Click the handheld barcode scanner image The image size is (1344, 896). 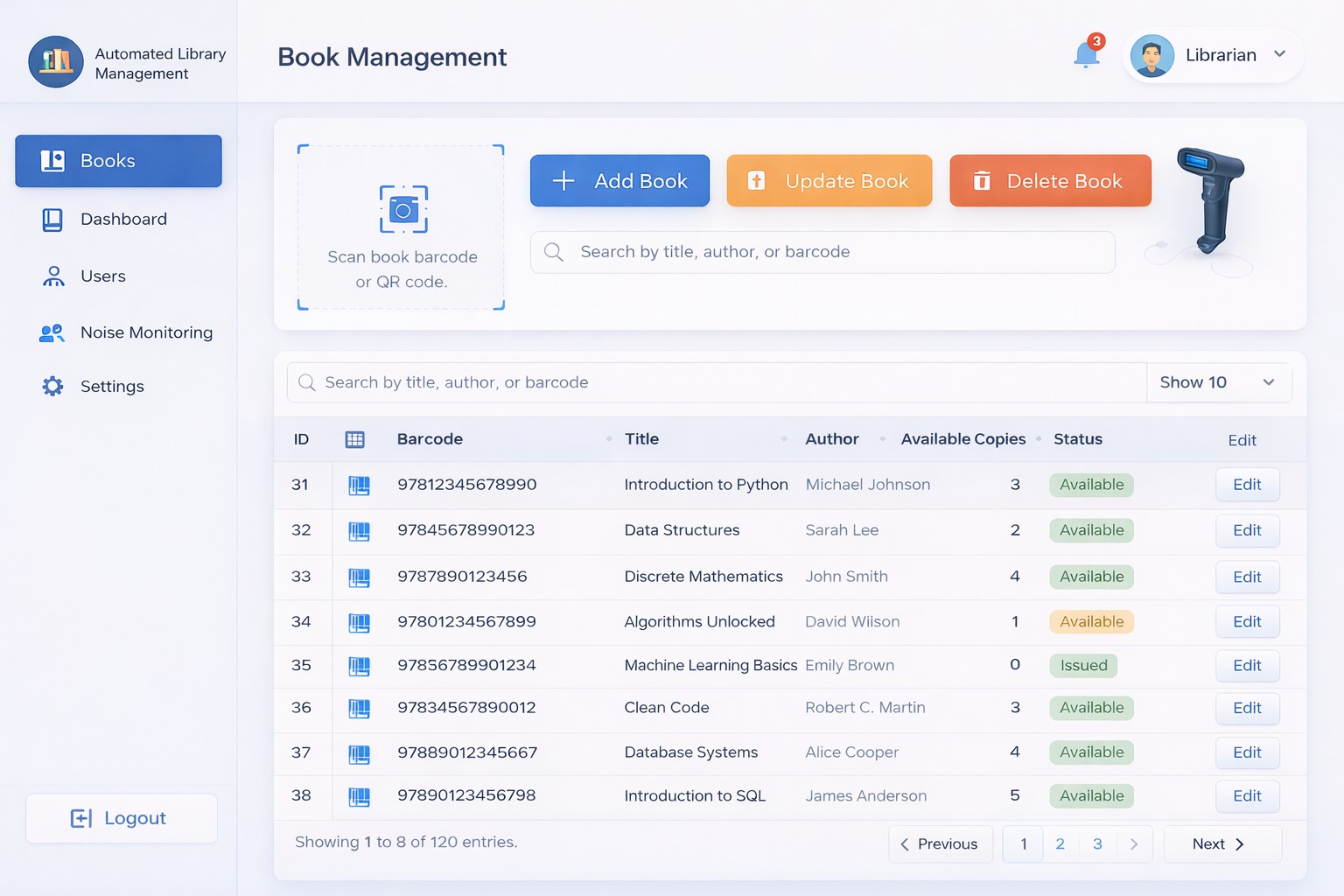(x=1211, y=200)
